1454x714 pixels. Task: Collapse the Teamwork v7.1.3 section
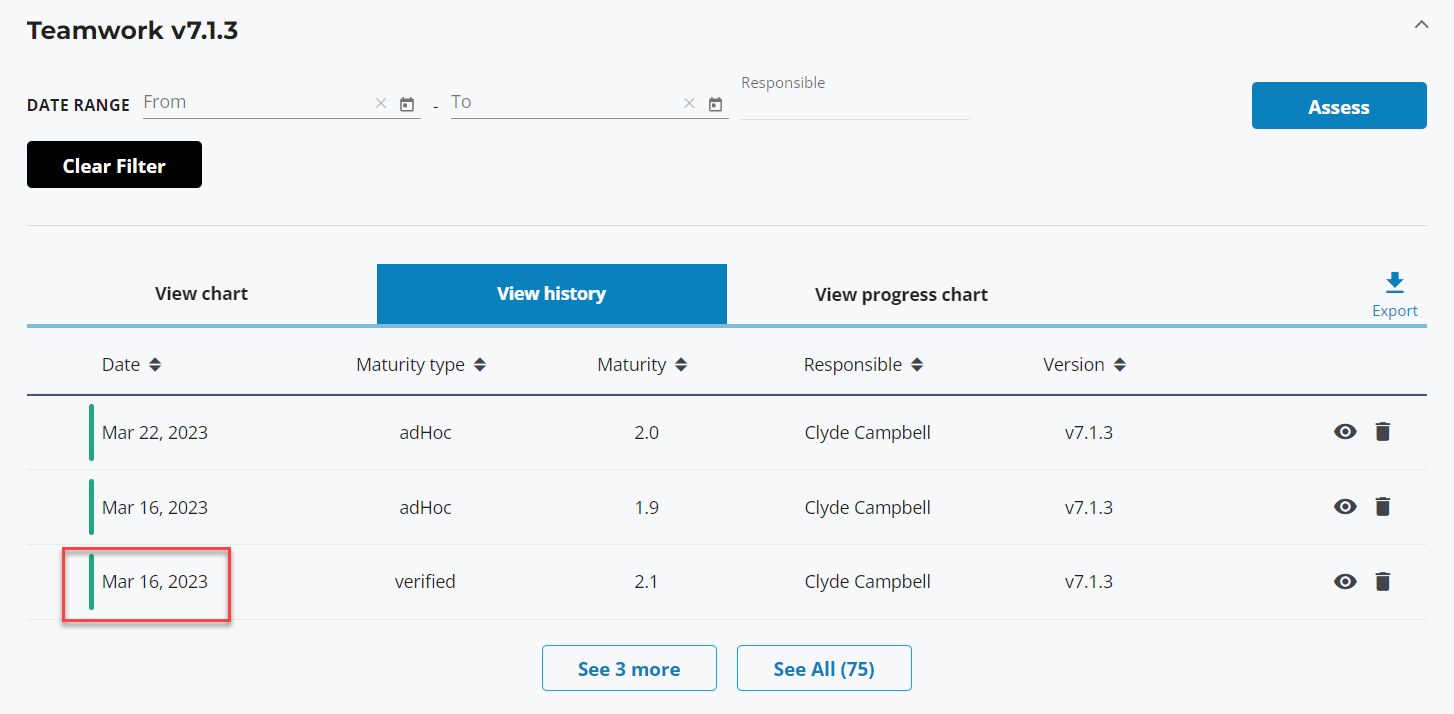click(1421, 25)
